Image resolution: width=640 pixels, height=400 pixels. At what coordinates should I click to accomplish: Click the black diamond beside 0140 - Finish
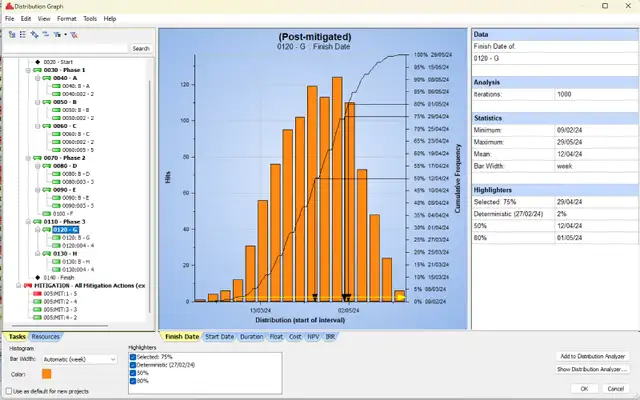(37, 277)
